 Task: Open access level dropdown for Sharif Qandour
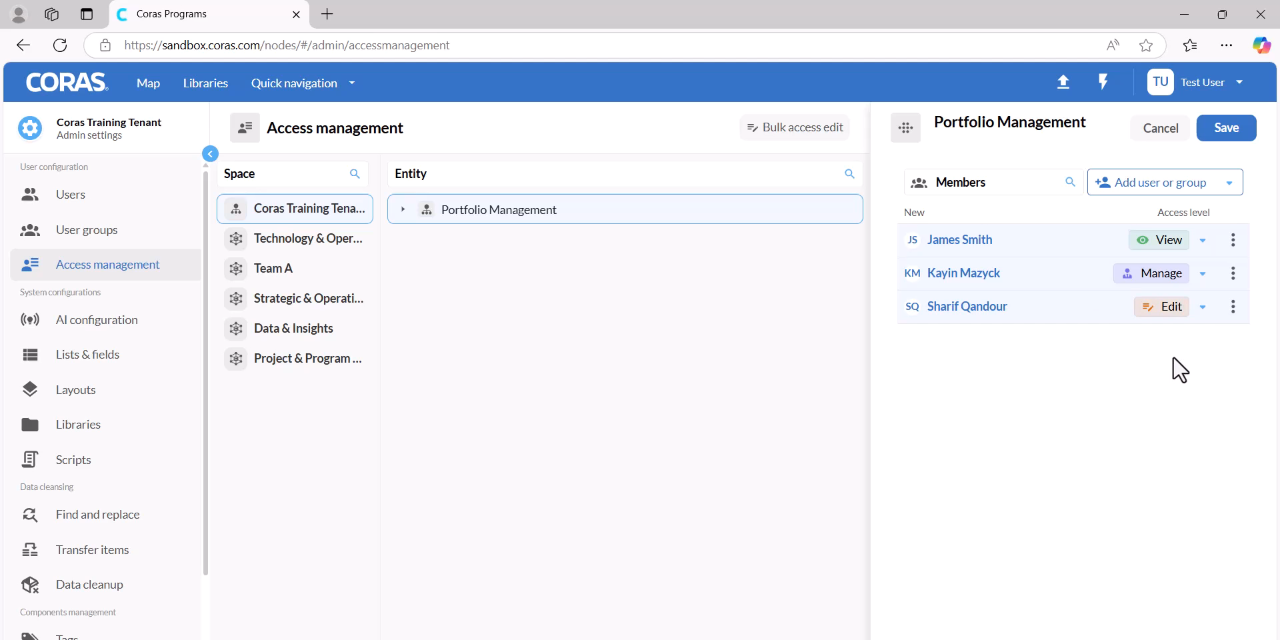pos(1203,307)
